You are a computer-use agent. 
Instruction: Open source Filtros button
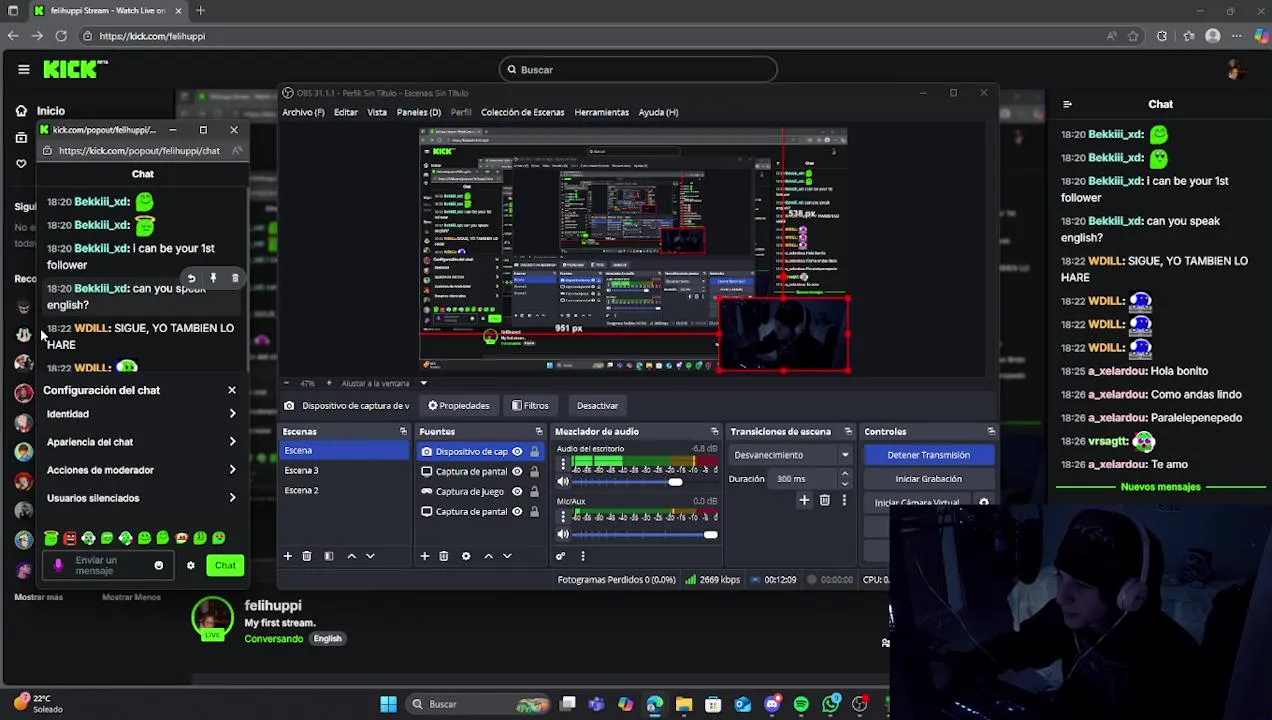tap(530, 406)
